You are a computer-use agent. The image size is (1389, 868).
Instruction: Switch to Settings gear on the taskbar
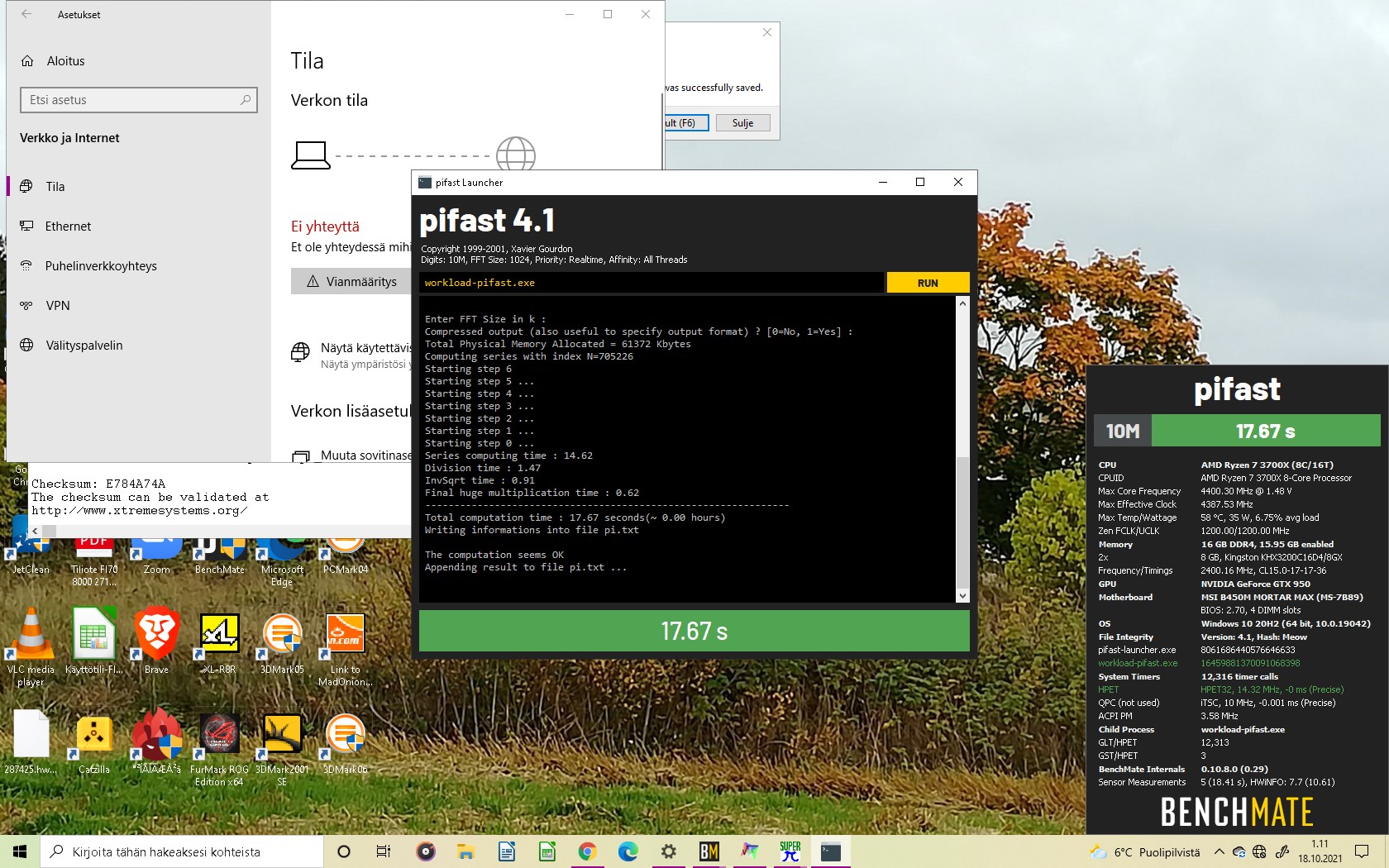(x=669, y=851)
